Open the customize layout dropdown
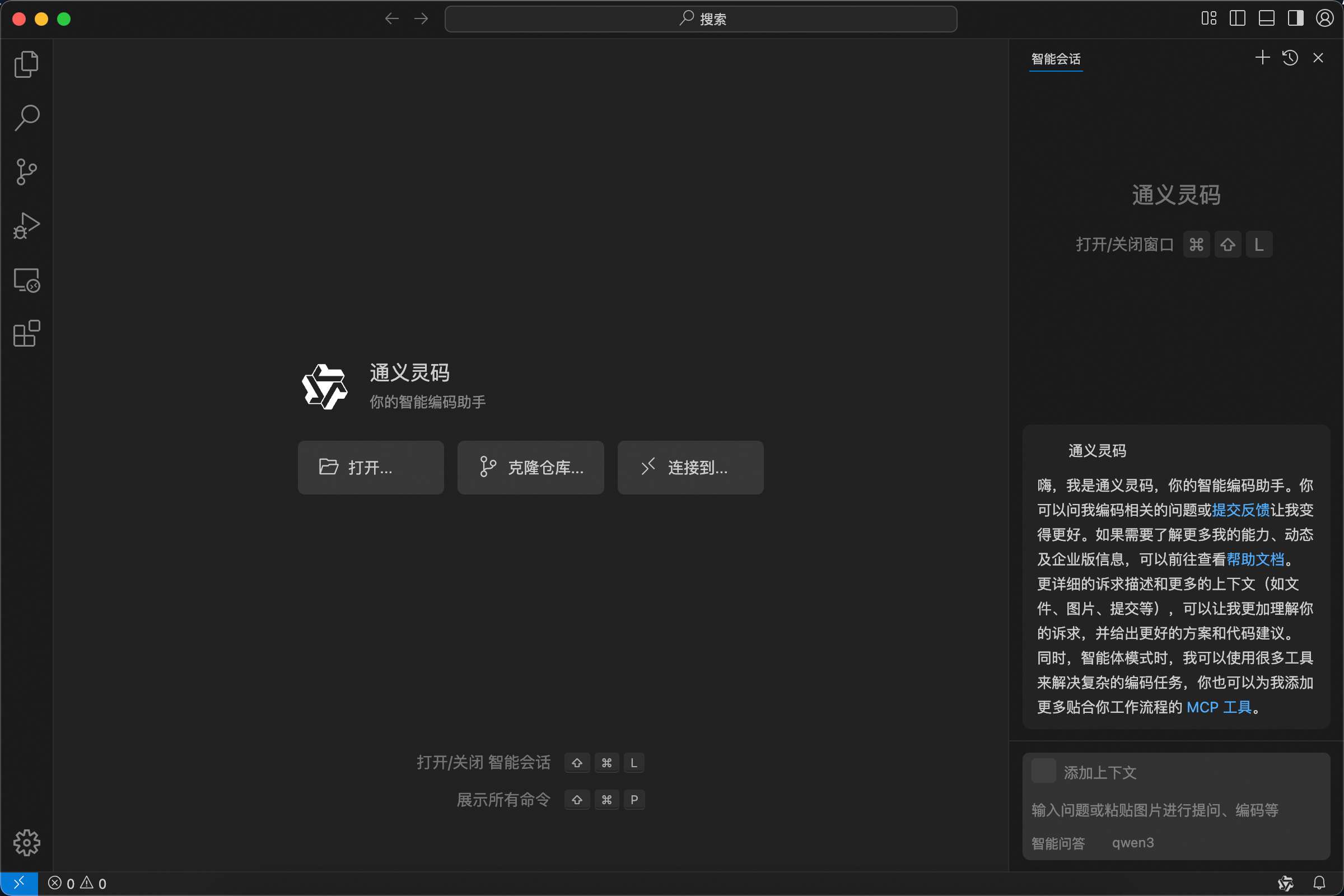 (1208, 18)
